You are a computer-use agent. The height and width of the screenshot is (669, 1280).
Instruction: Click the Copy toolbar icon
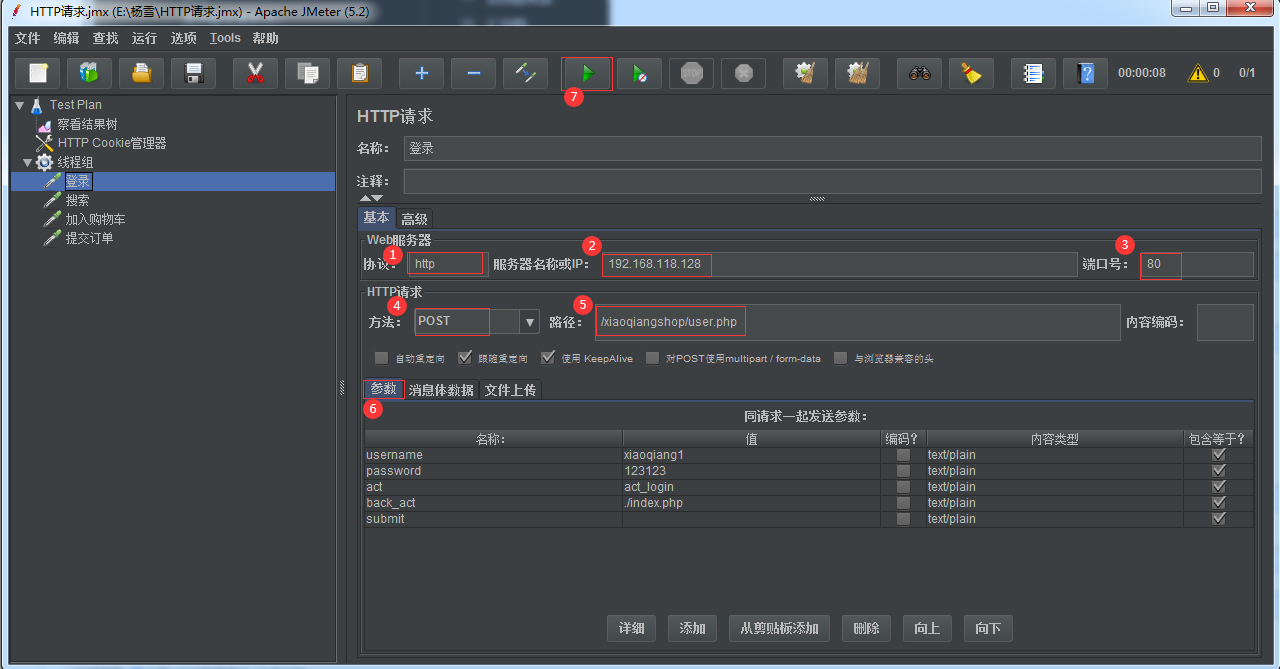pos(308,73)
